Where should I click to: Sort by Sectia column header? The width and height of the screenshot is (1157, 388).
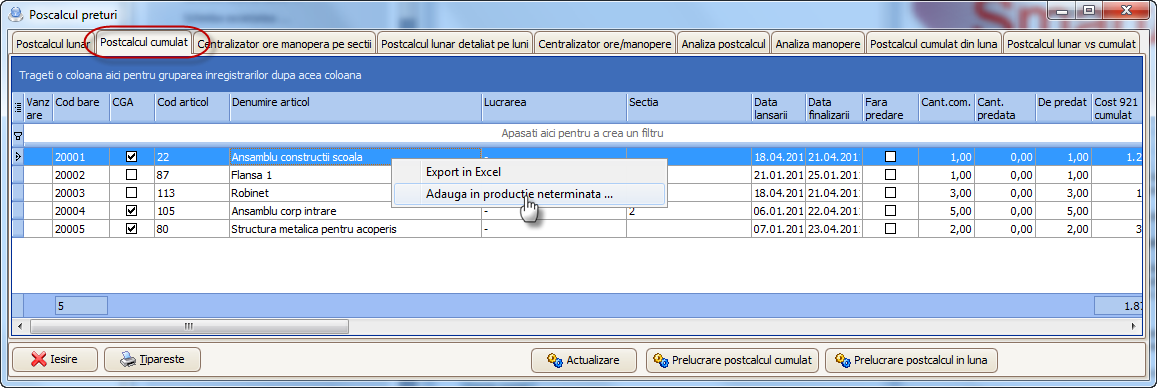point(688,107)
